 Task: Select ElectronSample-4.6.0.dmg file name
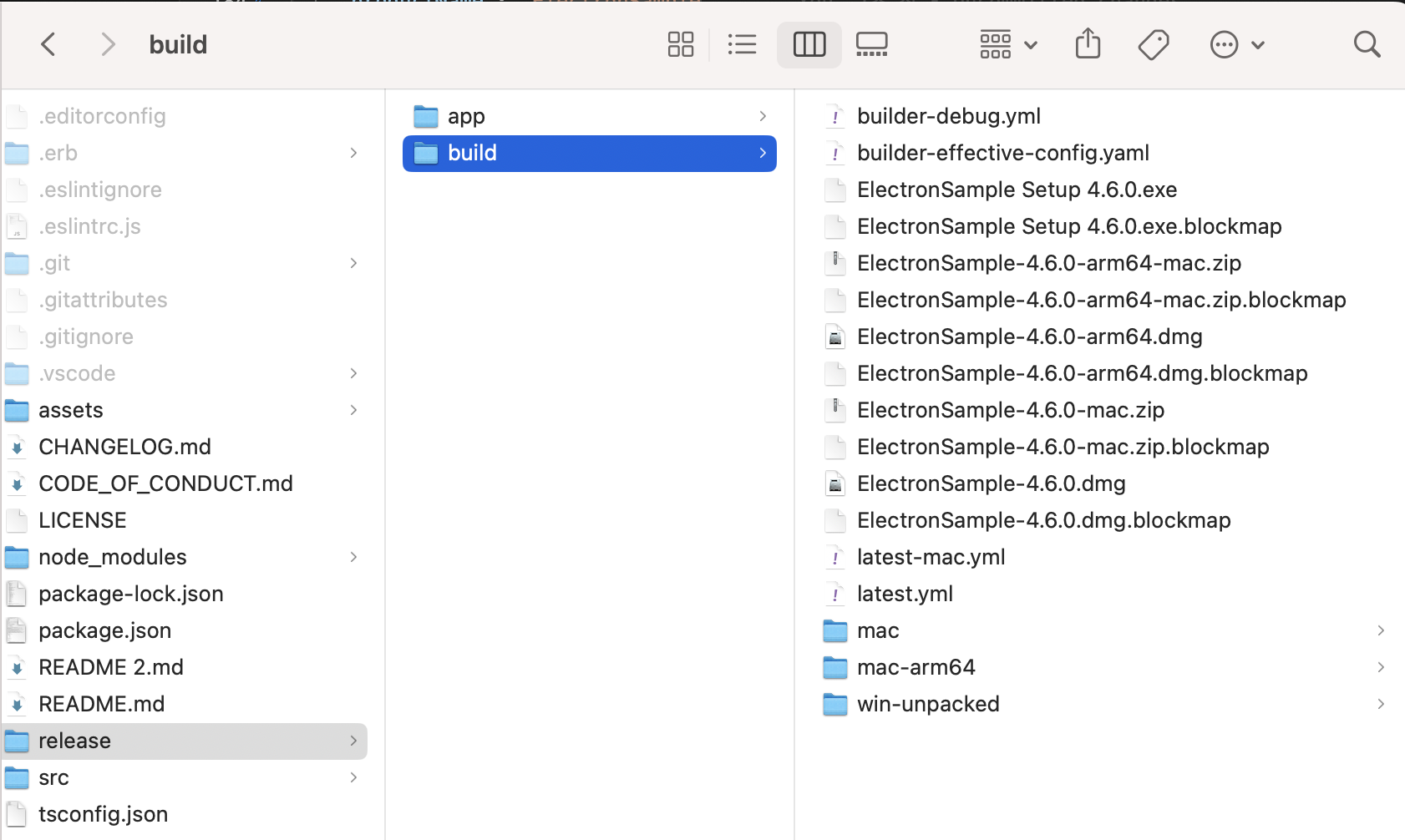coord(992,483)
